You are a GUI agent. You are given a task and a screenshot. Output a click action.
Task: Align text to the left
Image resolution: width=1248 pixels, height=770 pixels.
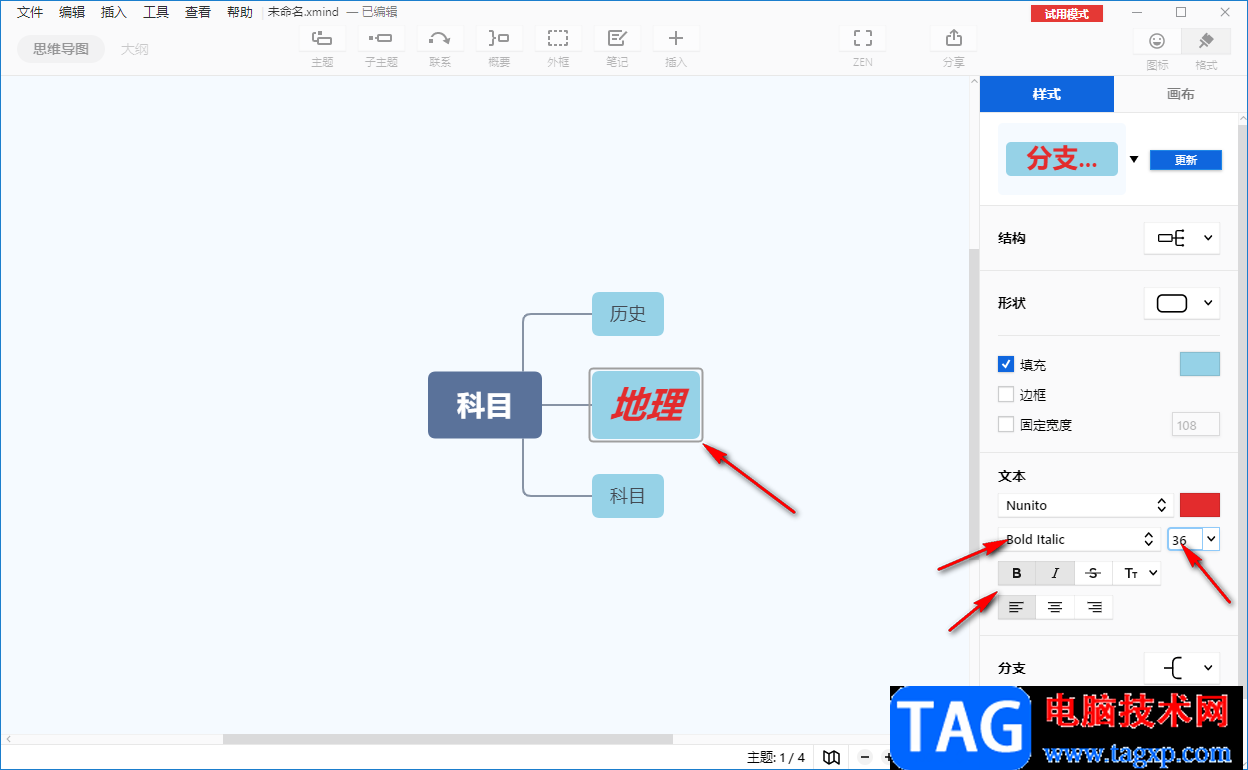coord(1017,607)
